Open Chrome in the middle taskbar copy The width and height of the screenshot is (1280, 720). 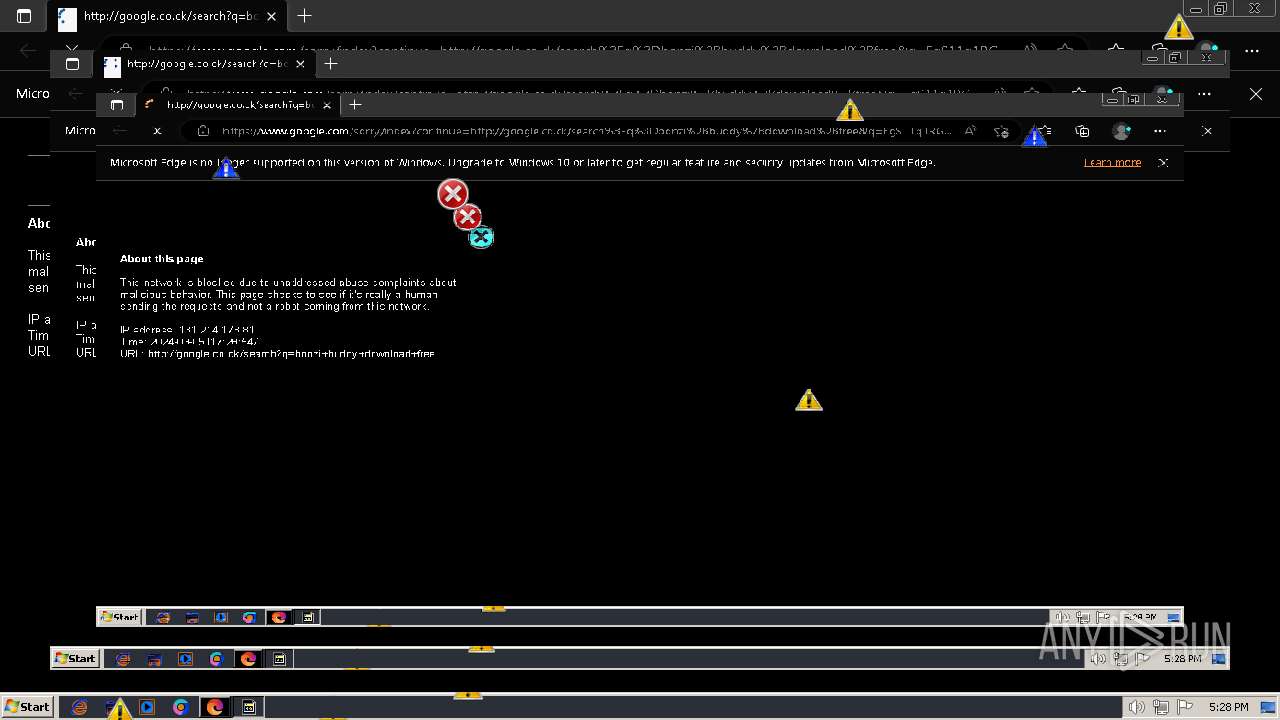(217, 659)
